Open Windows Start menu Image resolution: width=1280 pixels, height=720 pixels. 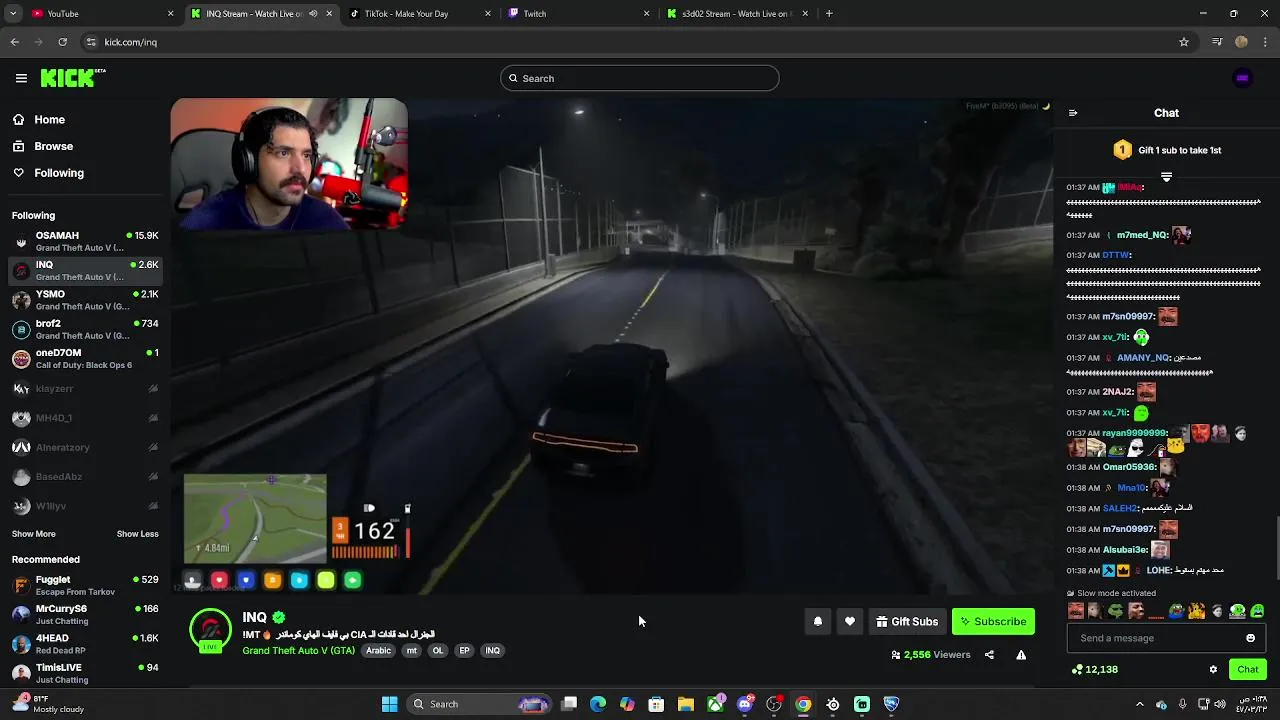tap(389, 704)
